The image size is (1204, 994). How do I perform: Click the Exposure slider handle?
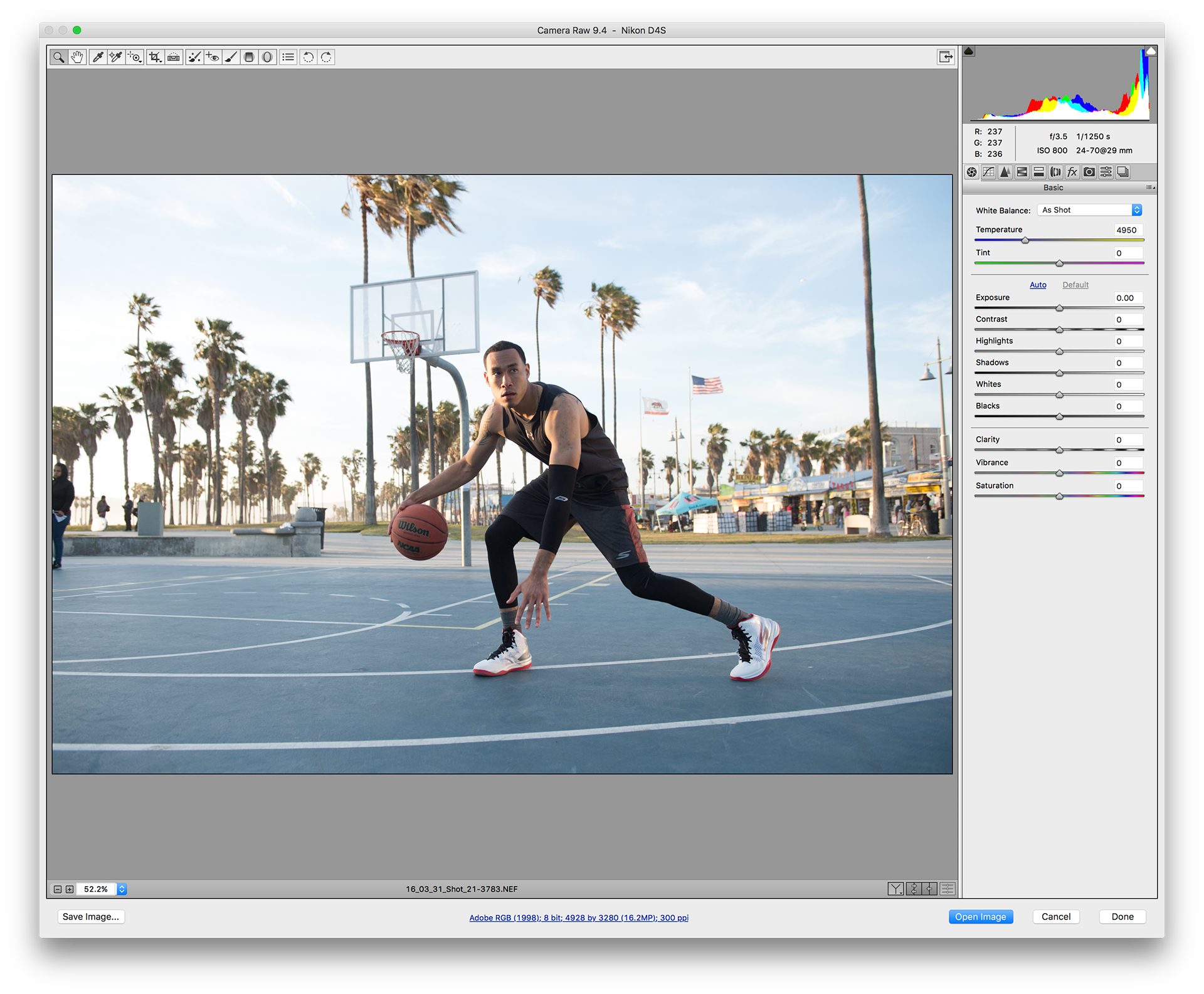click(1059, 308)
